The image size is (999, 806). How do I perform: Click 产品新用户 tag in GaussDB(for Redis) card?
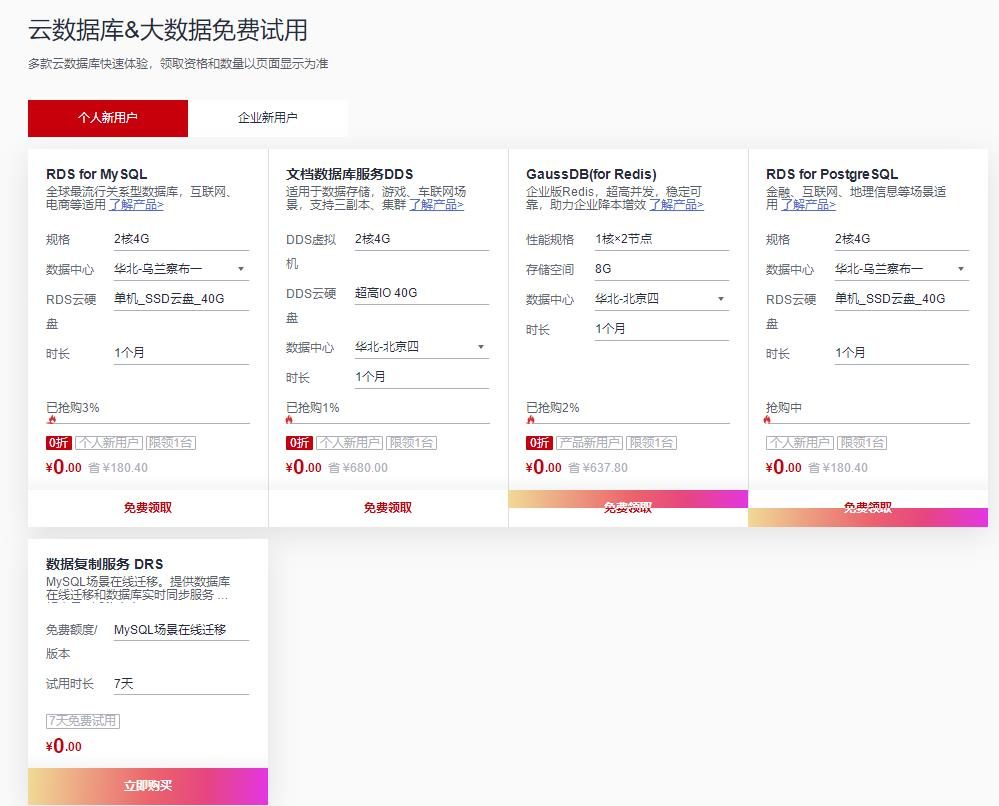click(589, 443)
